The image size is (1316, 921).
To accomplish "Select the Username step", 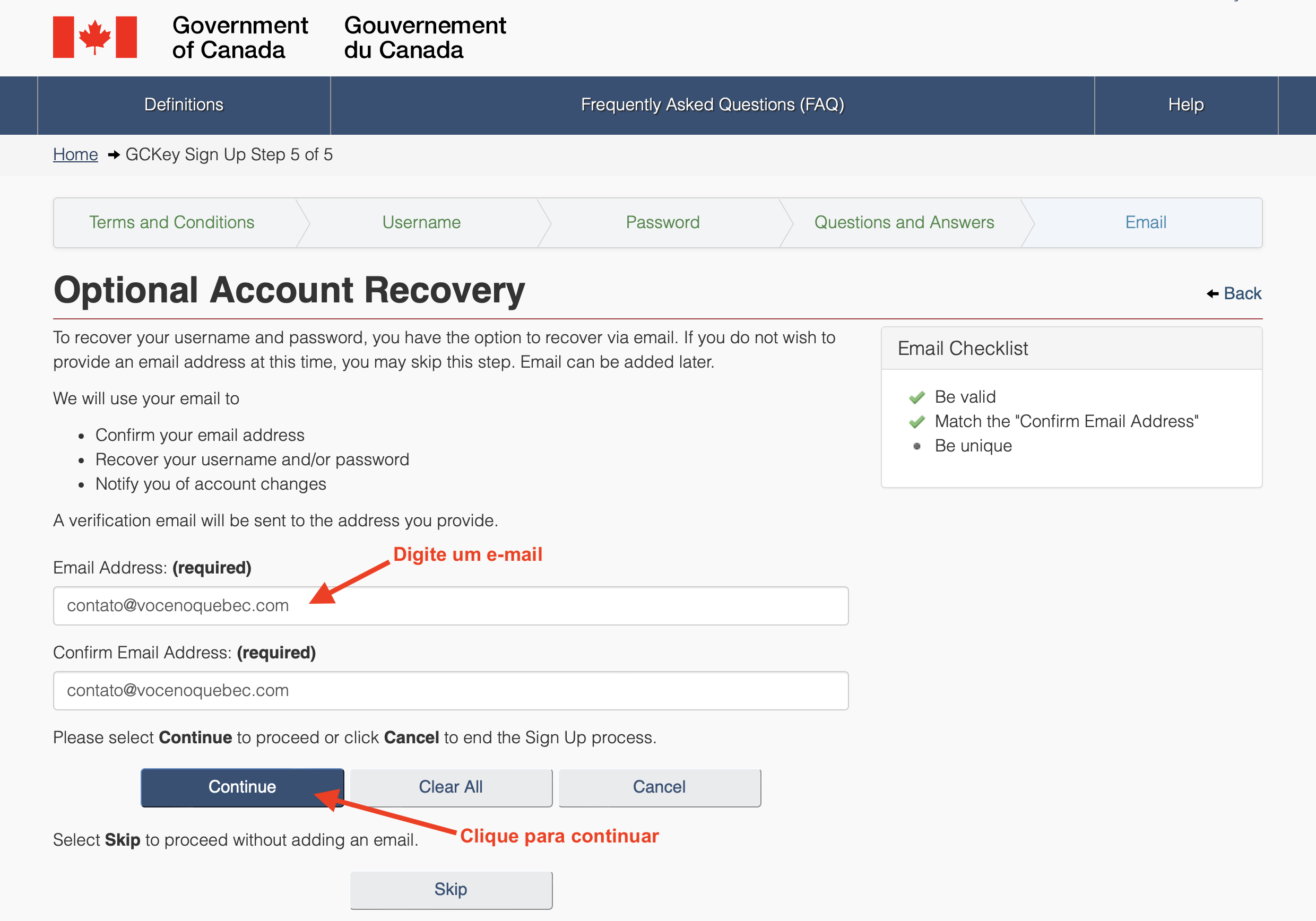I will pos(421,222).
